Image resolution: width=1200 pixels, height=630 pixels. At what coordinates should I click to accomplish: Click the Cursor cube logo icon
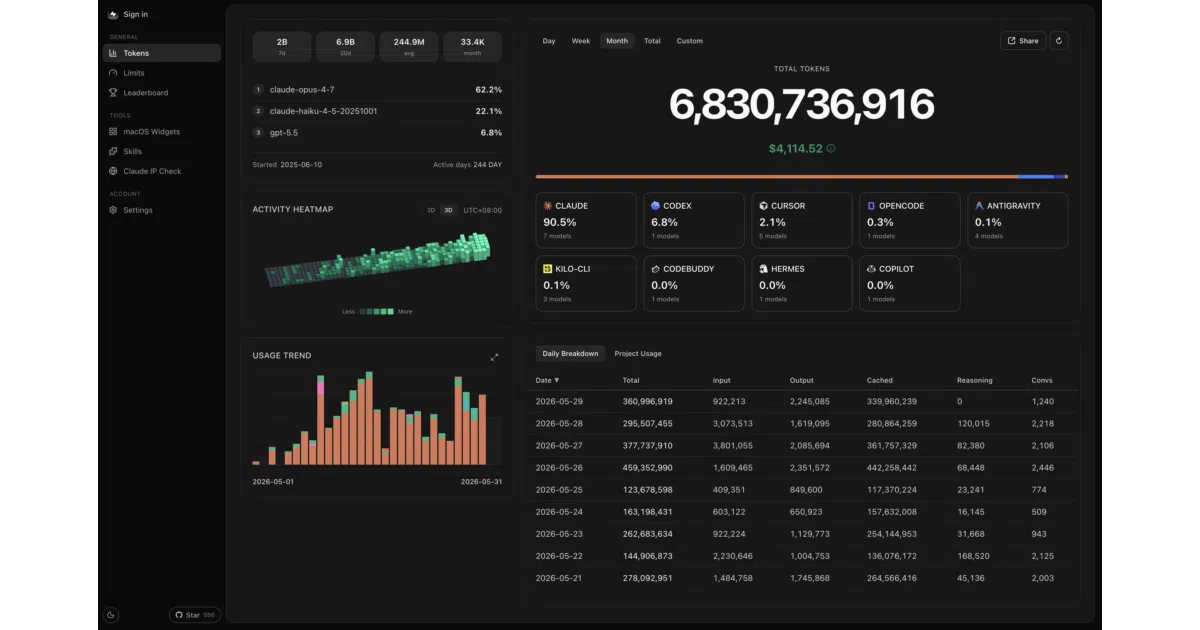coord(763,205)
